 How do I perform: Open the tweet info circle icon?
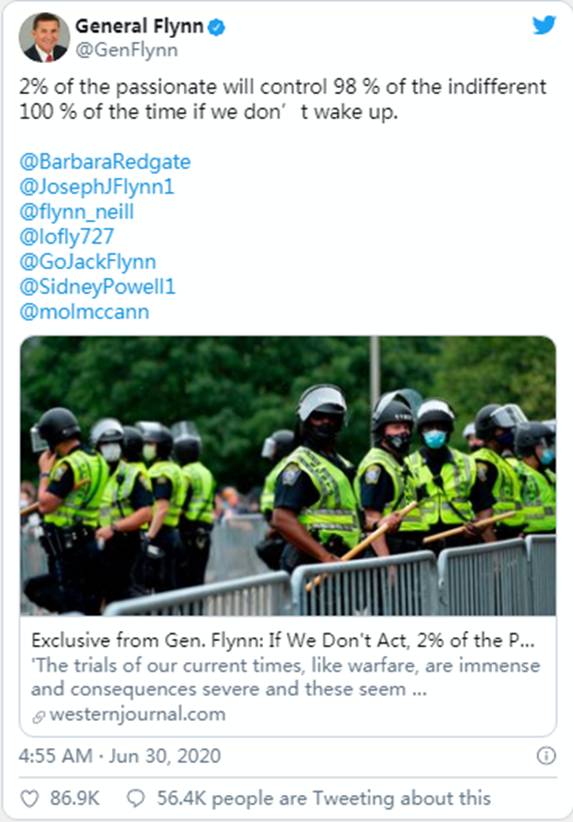click(x=546, y=755)
